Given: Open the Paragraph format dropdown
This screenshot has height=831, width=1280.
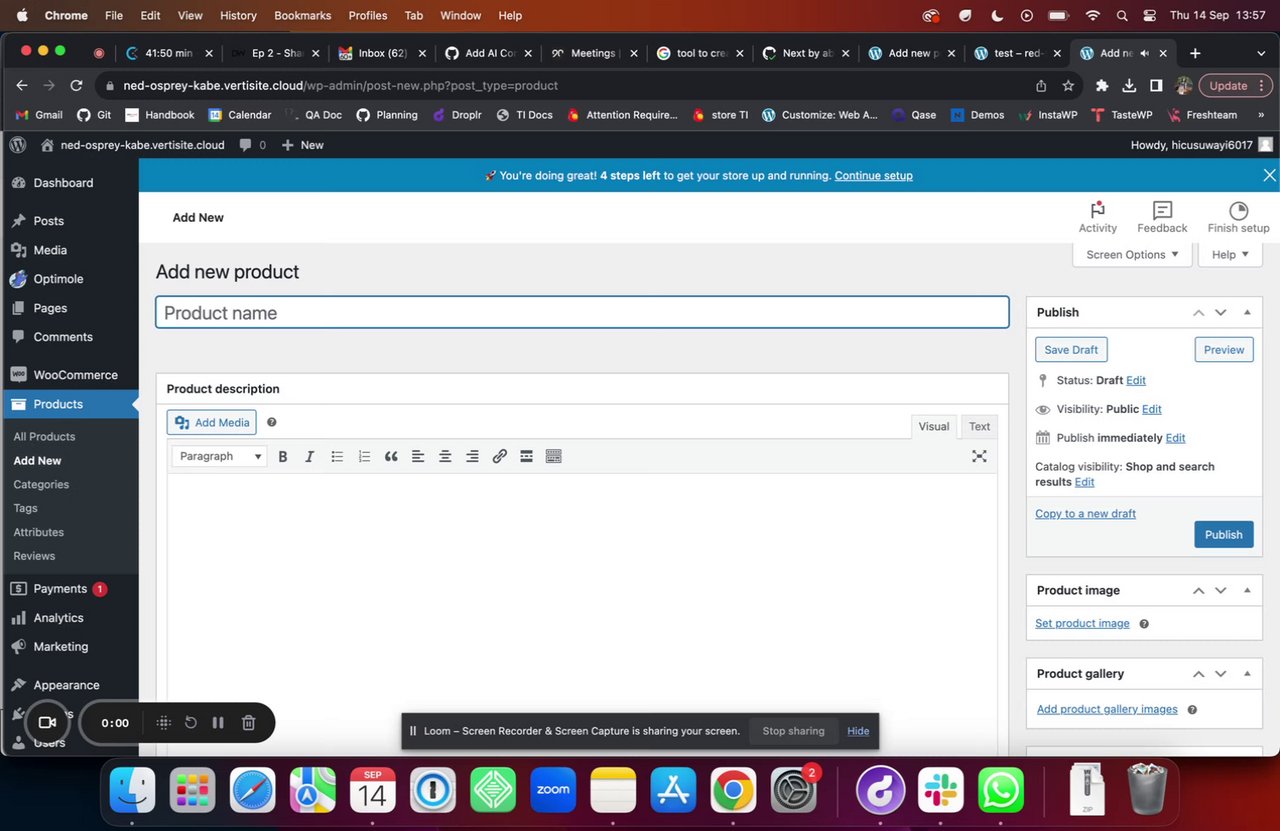Looking at the screenshot, I should [x=220, y=456].
